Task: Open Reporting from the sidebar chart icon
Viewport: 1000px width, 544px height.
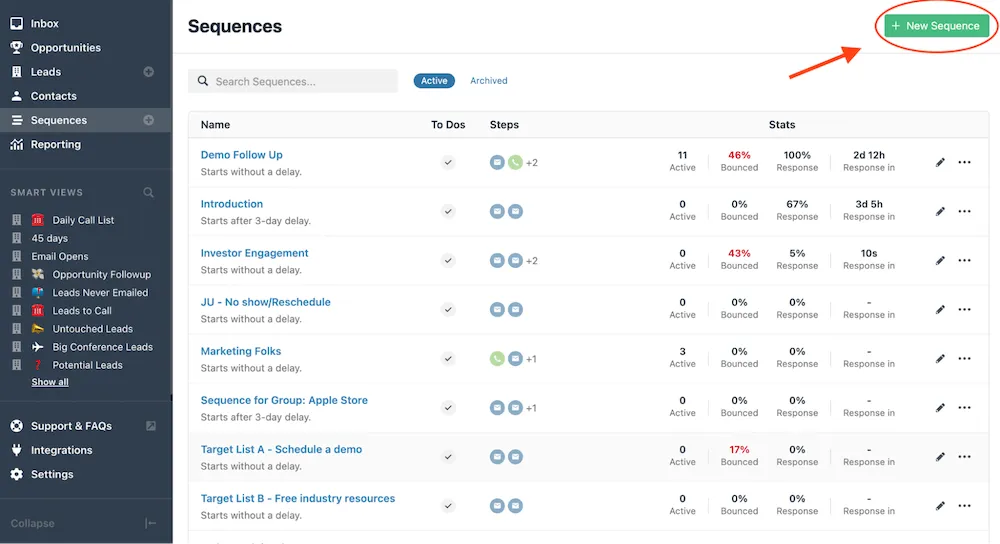Action: click(x=17, y=144)
